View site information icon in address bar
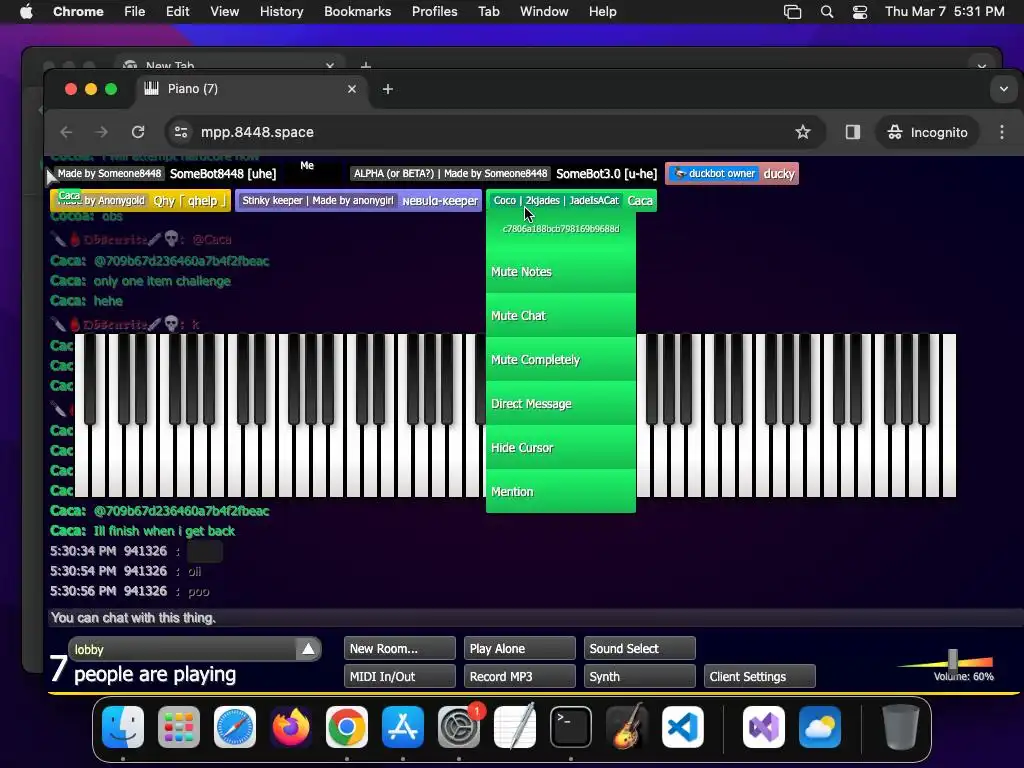 (x=181, y=132)
